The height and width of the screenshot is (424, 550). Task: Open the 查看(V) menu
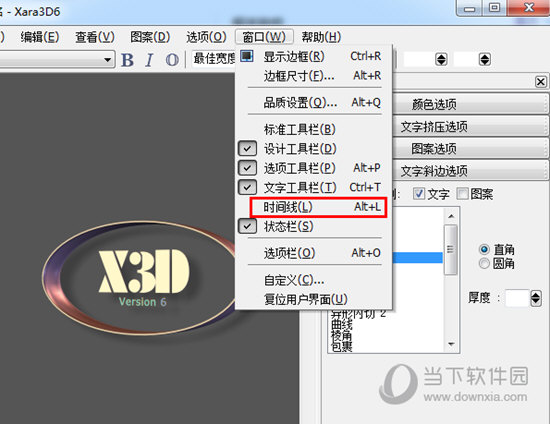click(95, 37)
